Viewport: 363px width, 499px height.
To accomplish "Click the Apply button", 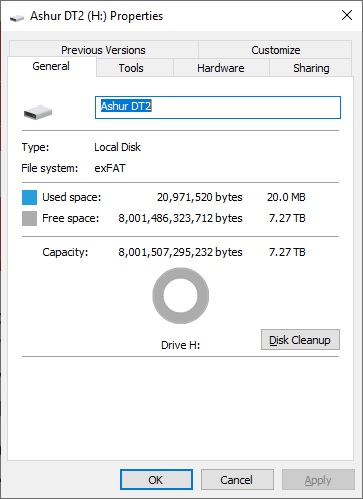I will (318, 480).
